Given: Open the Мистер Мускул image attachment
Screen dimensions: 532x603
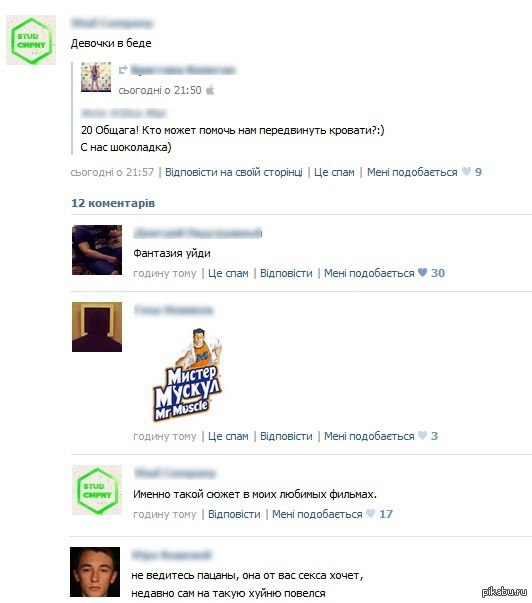Looking at the screenshot, I should point(187,374).
